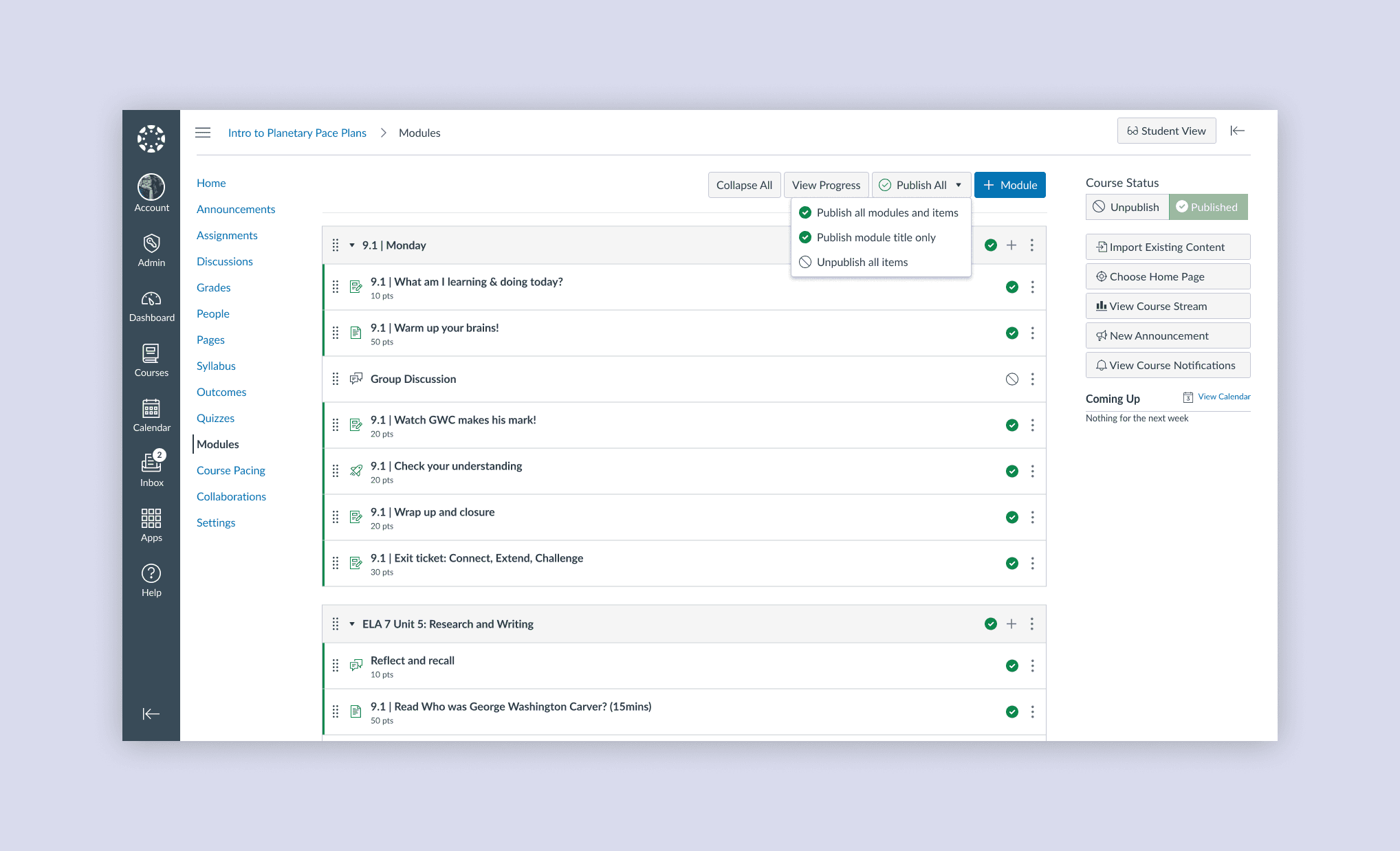Create a New Announcement
Screen dimensions: 1400x851
point(1168,335)
